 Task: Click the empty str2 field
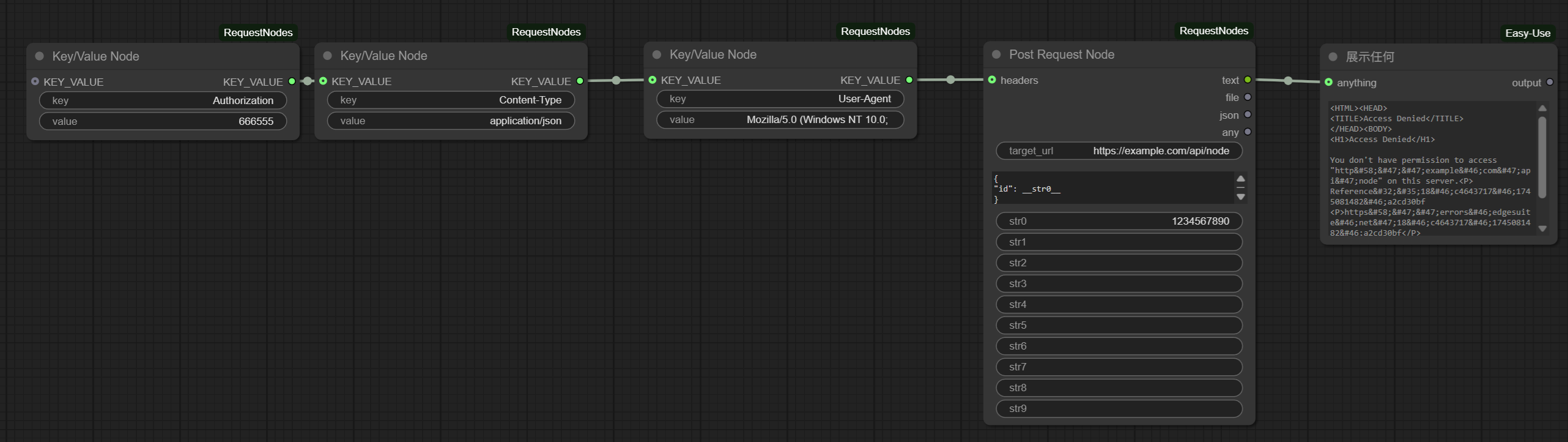point(1119,263)
